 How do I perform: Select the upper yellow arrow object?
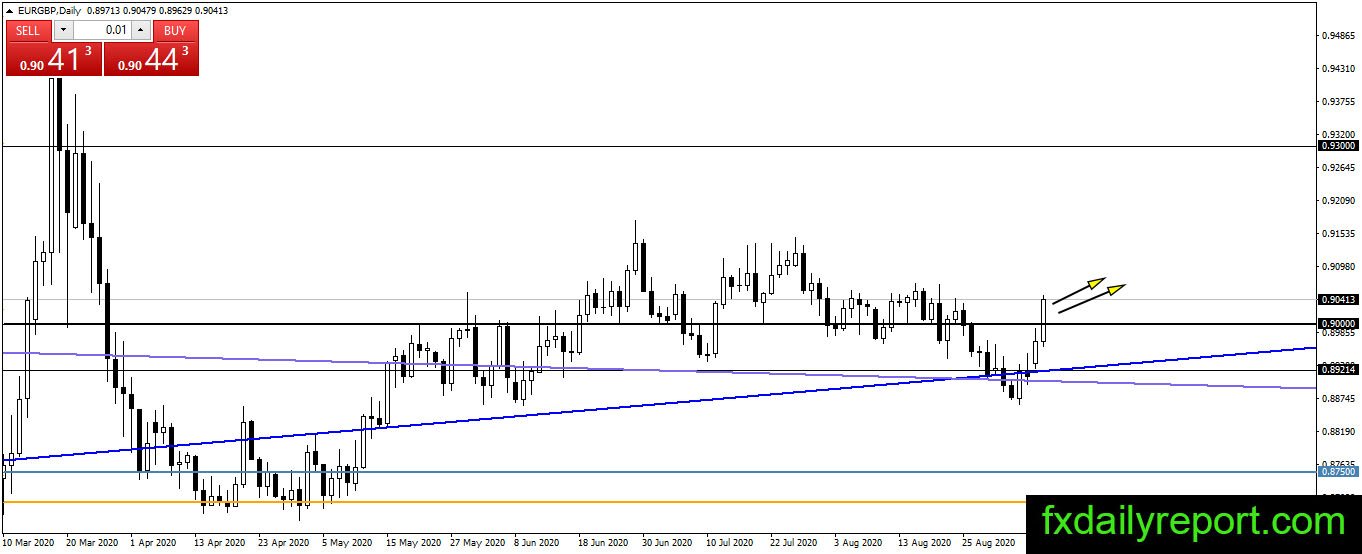coord(1079,290)
